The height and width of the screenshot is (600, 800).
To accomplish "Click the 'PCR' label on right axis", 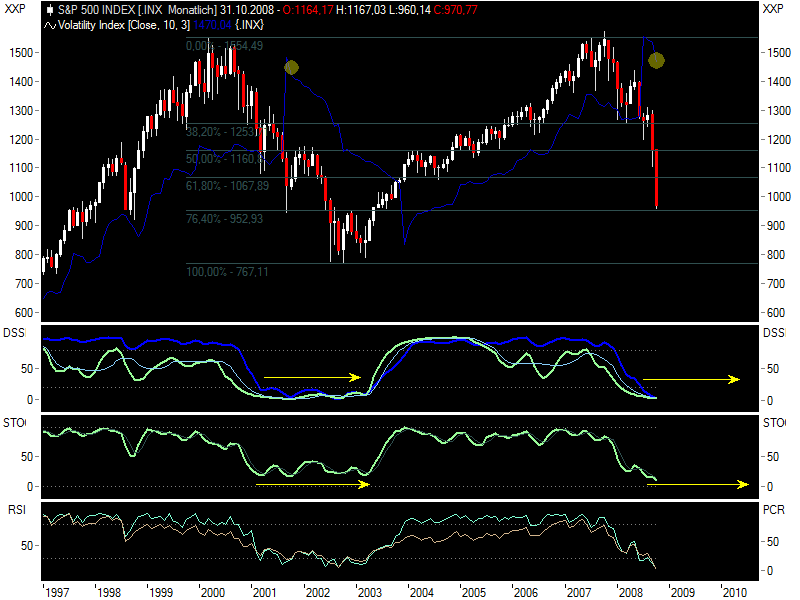I will [x=773, y=510].
